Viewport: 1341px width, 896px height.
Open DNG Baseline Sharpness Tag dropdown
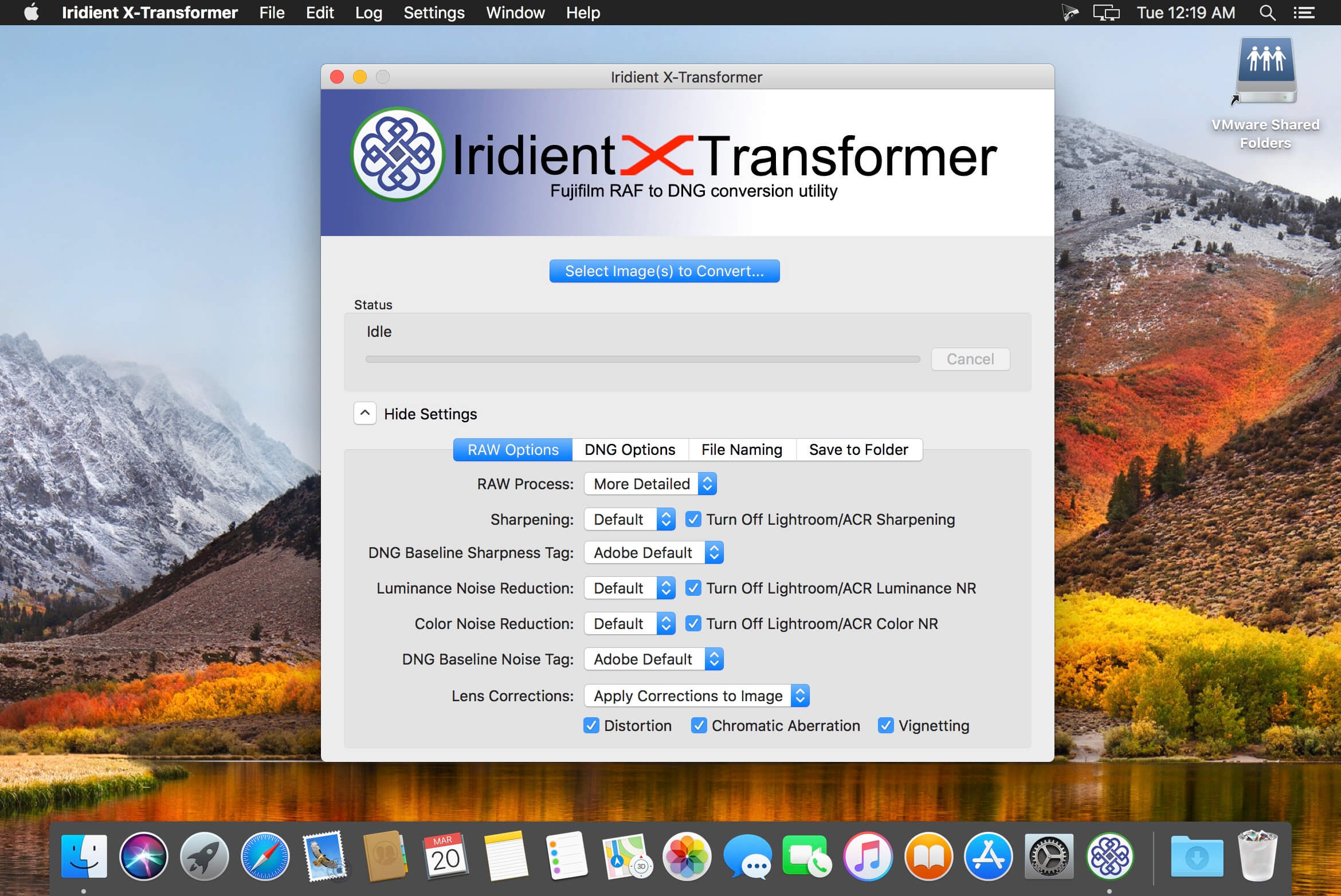[654, 552]
